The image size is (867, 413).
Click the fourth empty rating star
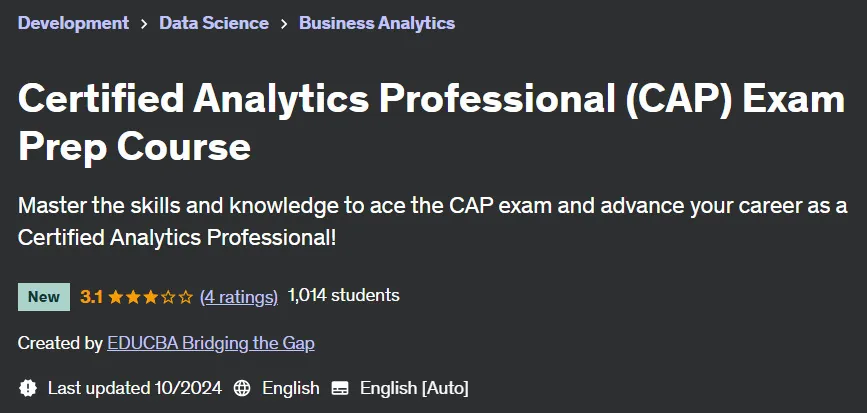click(x=169, y=297)
